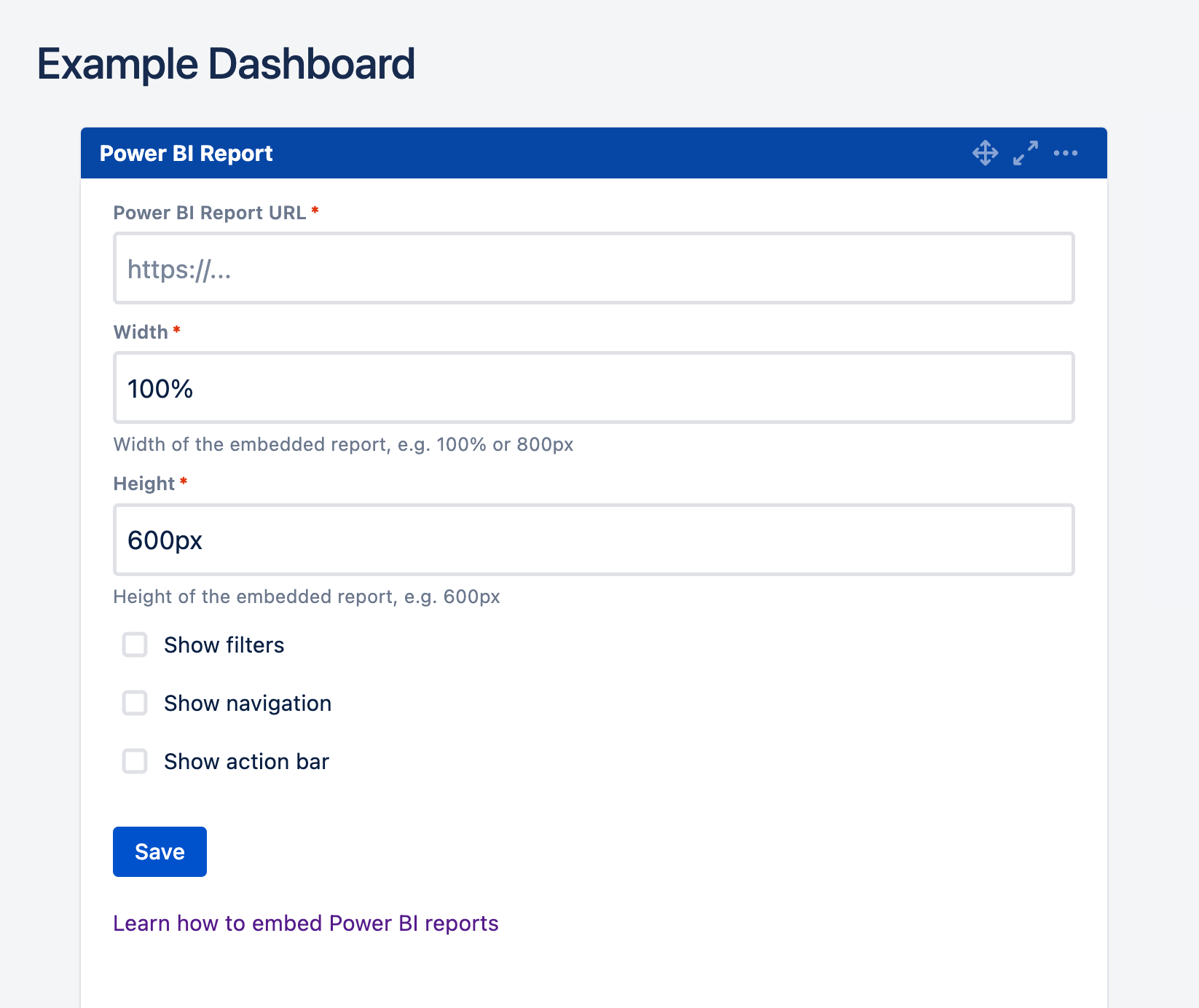Image resolution: width=1199 pixels, height=1008 pixels.
Task: Enable the Show action bar checkbox
Action: point(134,762)
